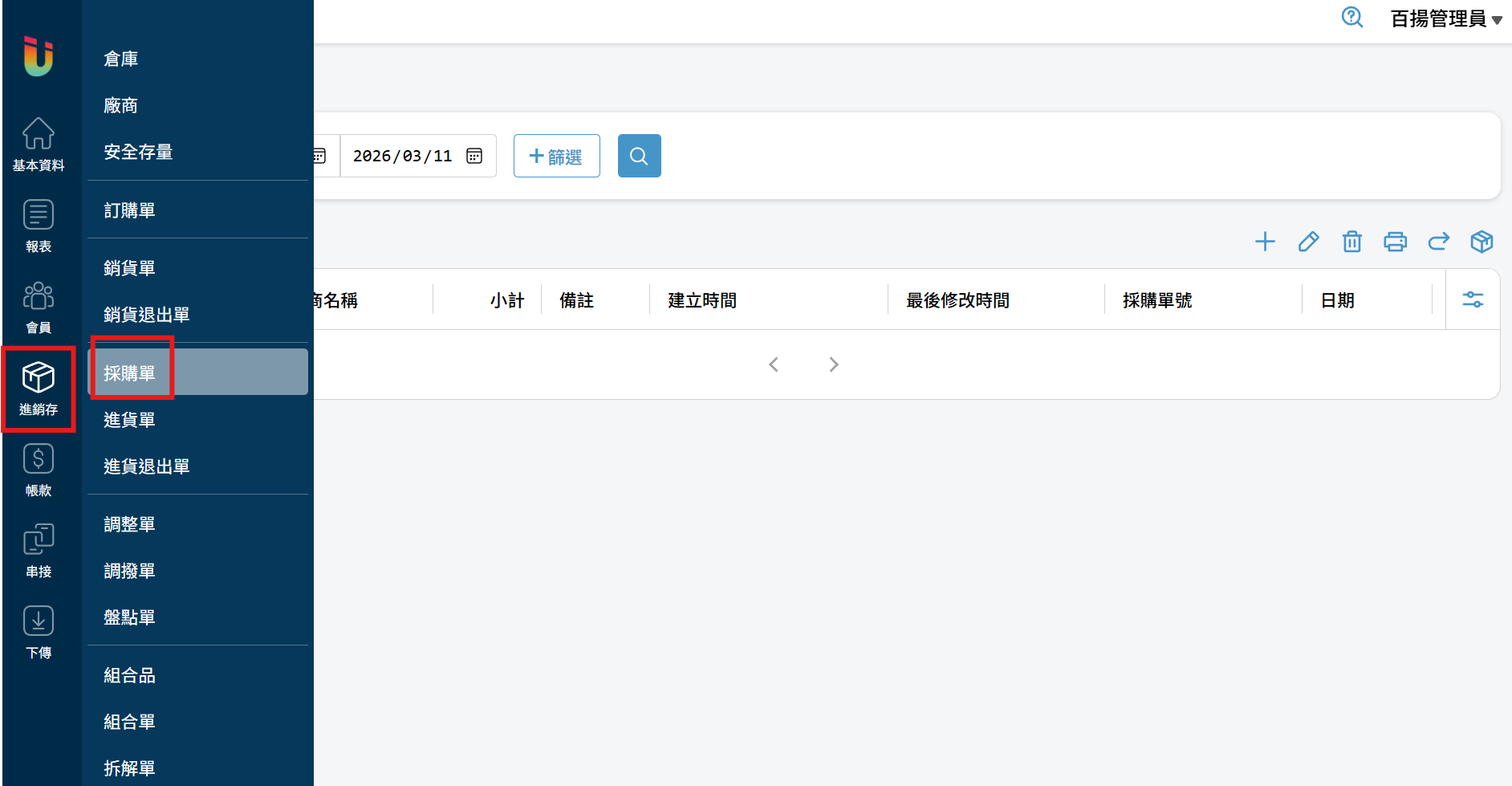Click the help question mark icon
The height and width of the screenshot is (786, 1512).
[x=1352, y=17]
